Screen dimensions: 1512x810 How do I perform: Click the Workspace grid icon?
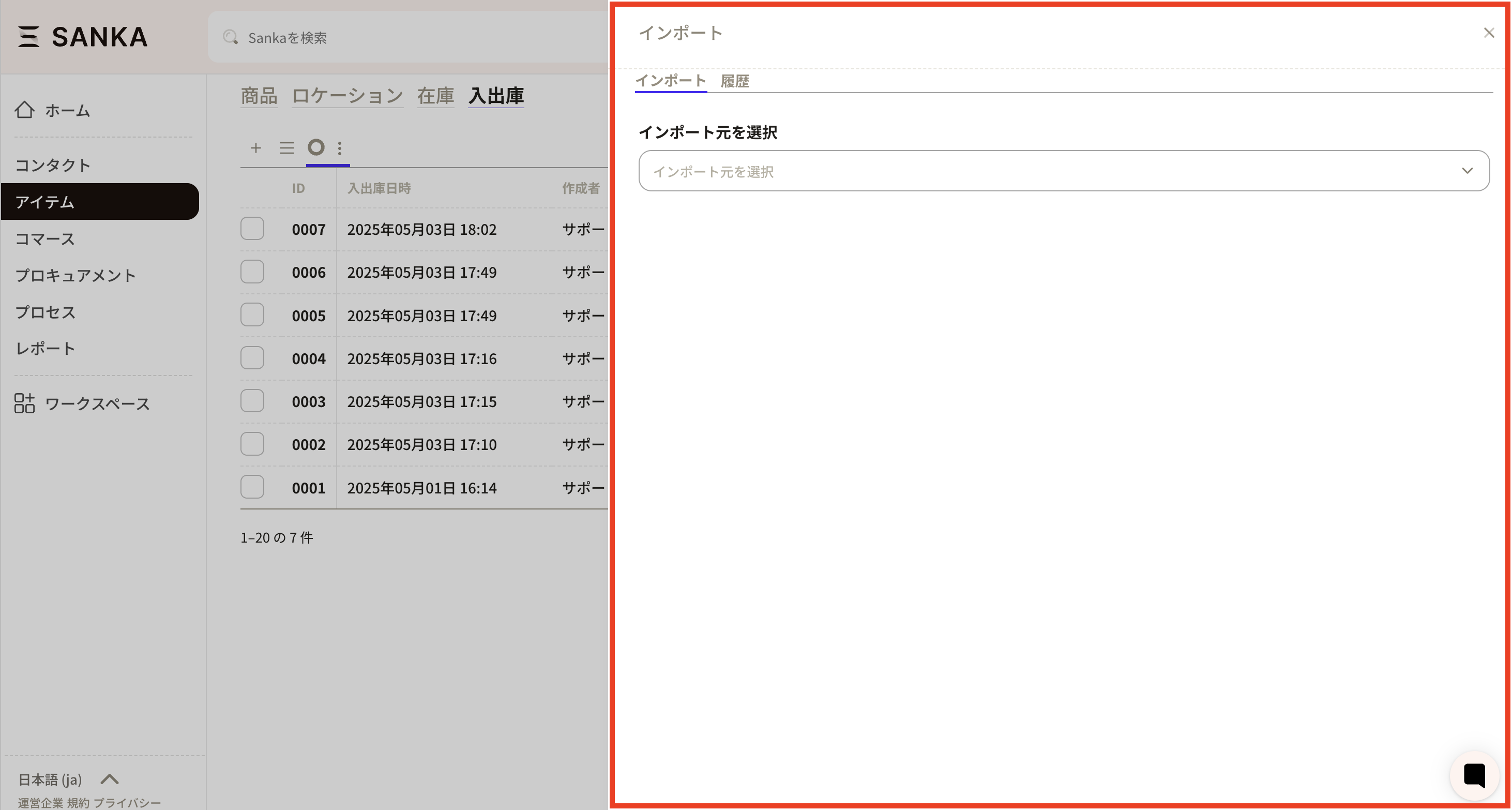click(25, 403)
